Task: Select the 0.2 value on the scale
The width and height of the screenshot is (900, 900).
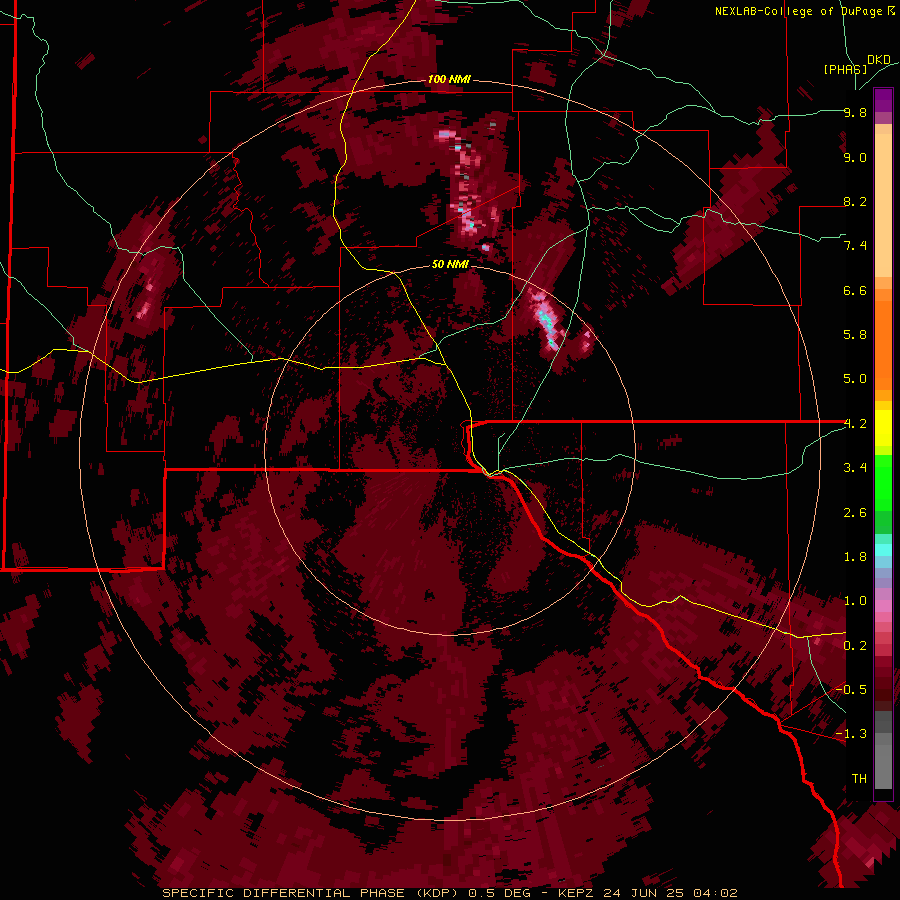Action: click(855, 646)
